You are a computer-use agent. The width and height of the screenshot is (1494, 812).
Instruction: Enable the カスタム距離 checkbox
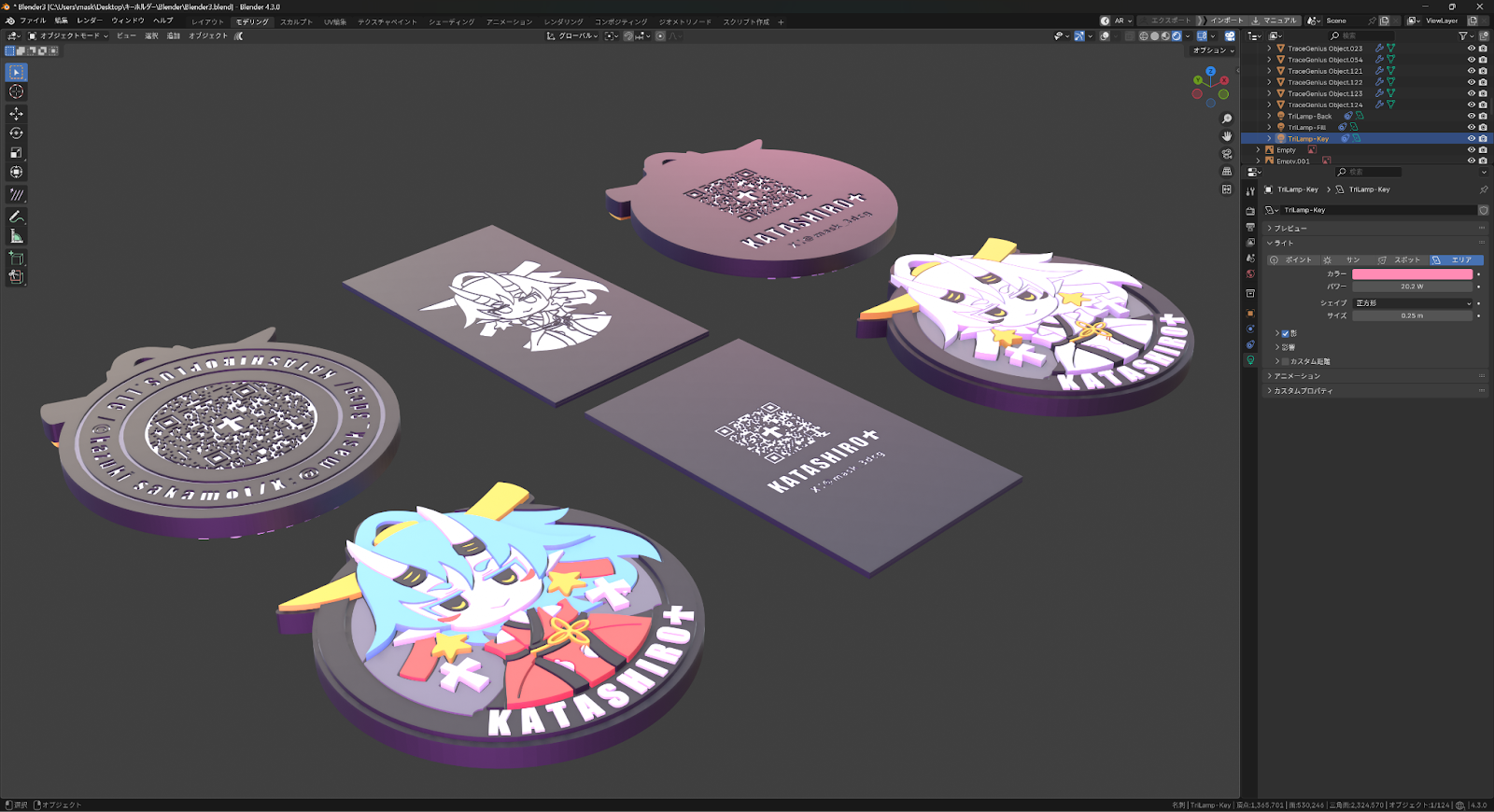[x=1286, y=362]
